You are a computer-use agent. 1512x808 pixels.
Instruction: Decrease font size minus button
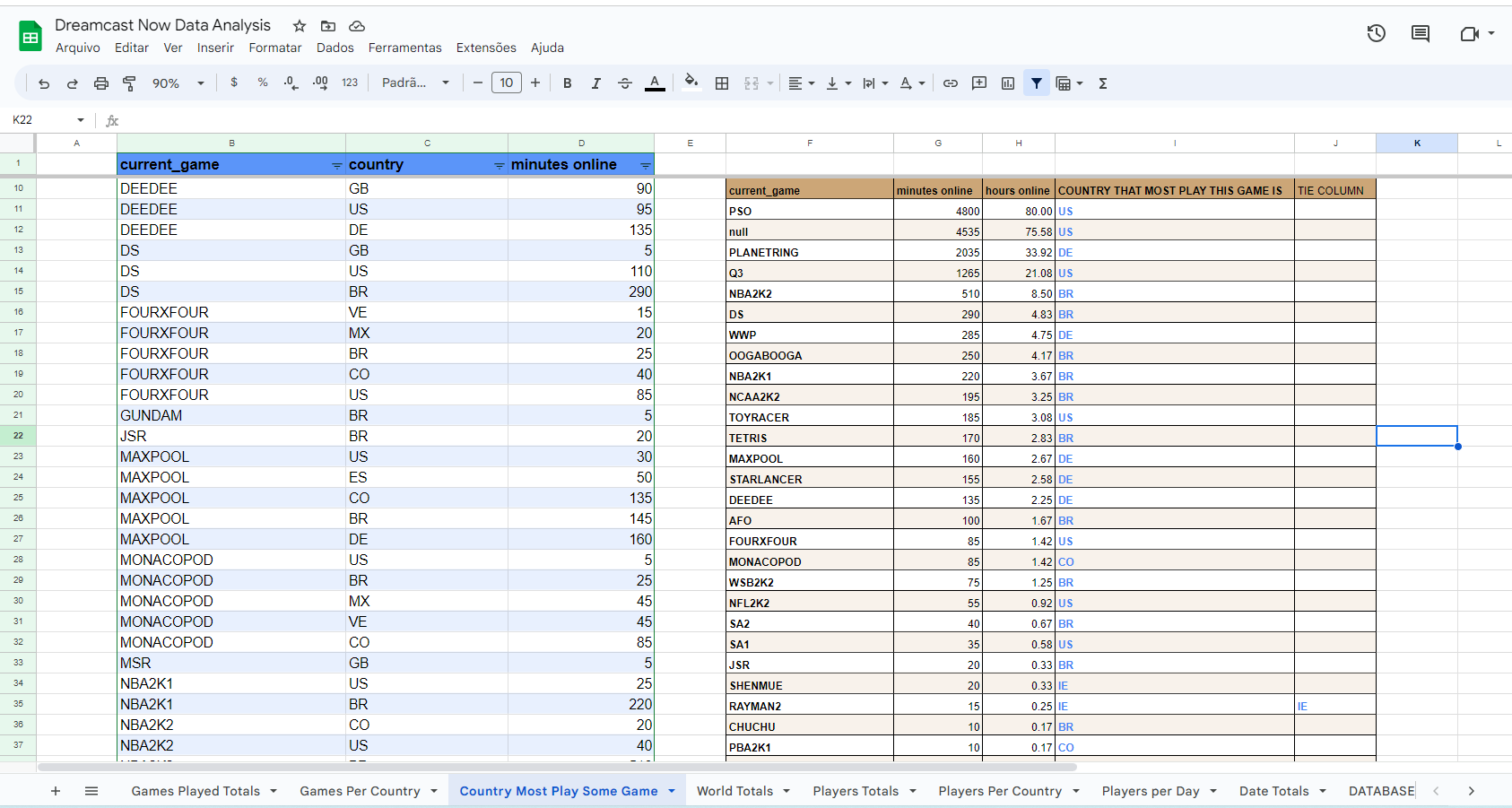(478, 83)
